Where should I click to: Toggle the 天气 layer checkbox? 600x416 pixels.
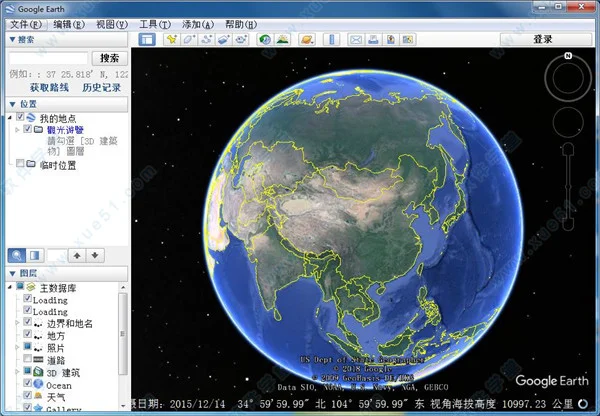(28, 395)
